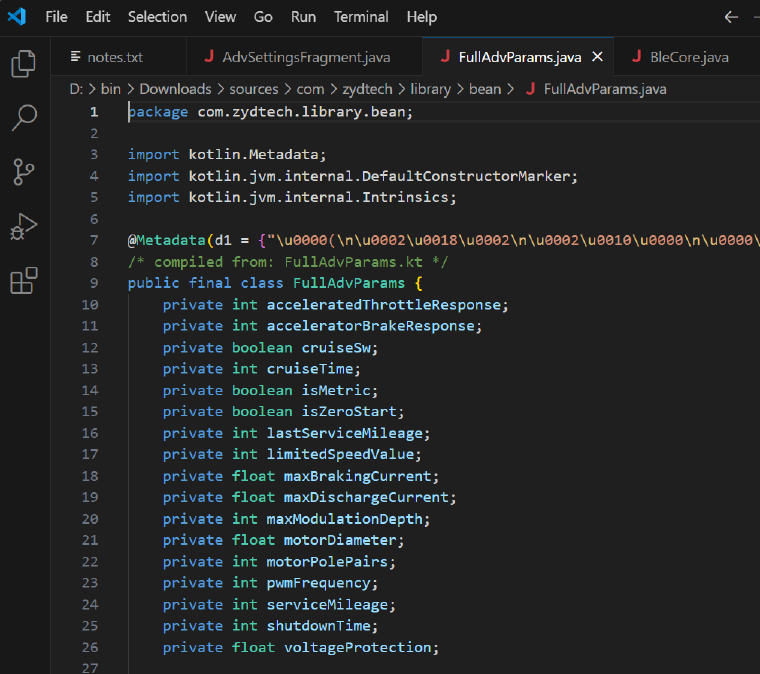Image resolution: width=760 pixels, height=674 pixels.
Task: Click line number 1 in the gutter
Action: [x=94, y=112]
